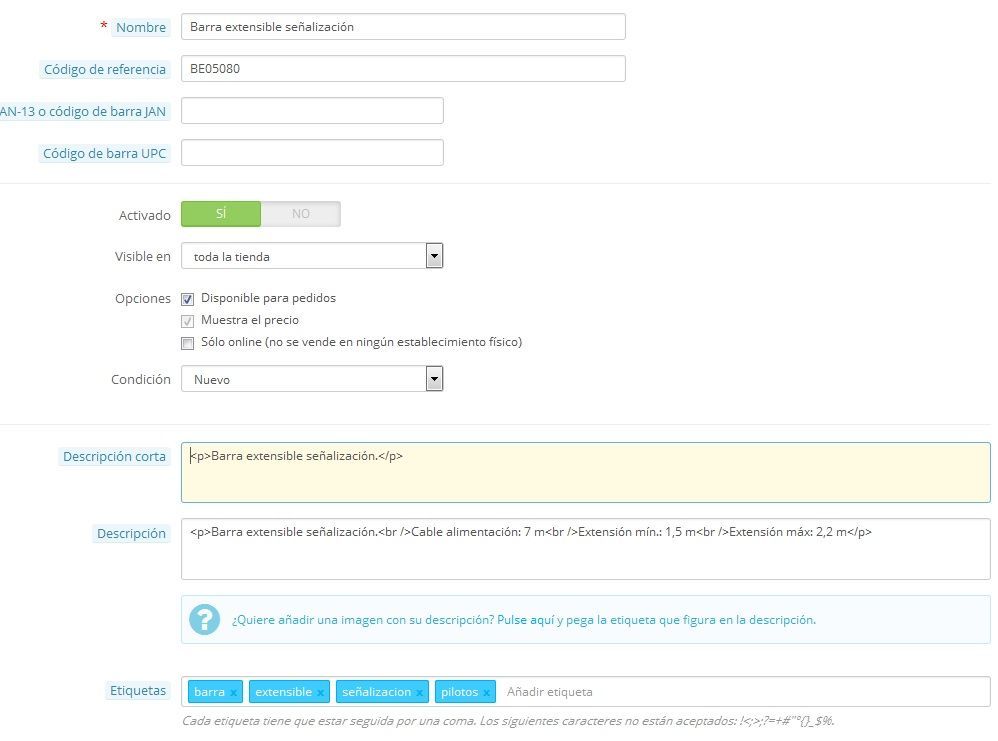Click inside the Descripción corta textarea

(586, 472)
